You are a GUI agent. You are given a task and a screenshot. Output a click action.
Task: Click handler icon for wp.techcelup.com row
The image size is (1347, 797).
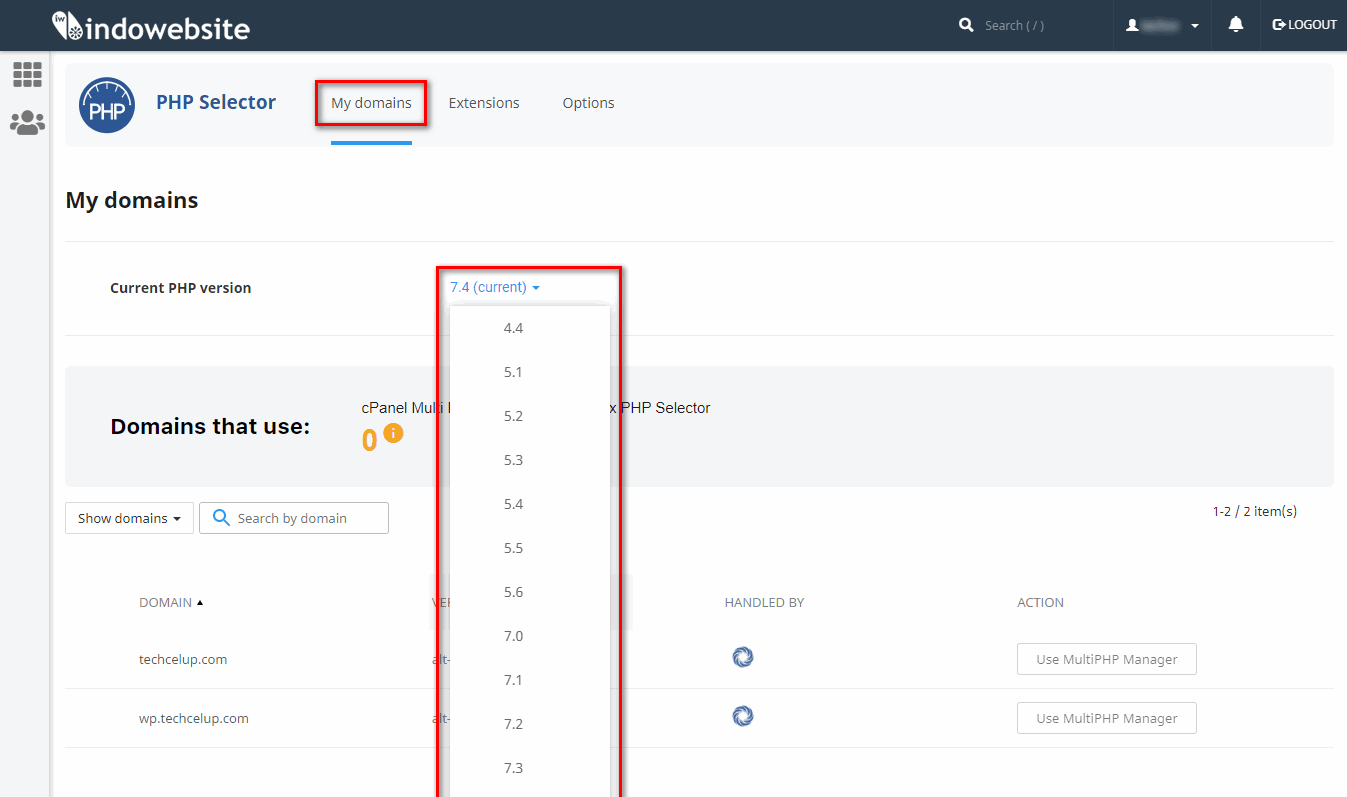[x=742, y=716]
